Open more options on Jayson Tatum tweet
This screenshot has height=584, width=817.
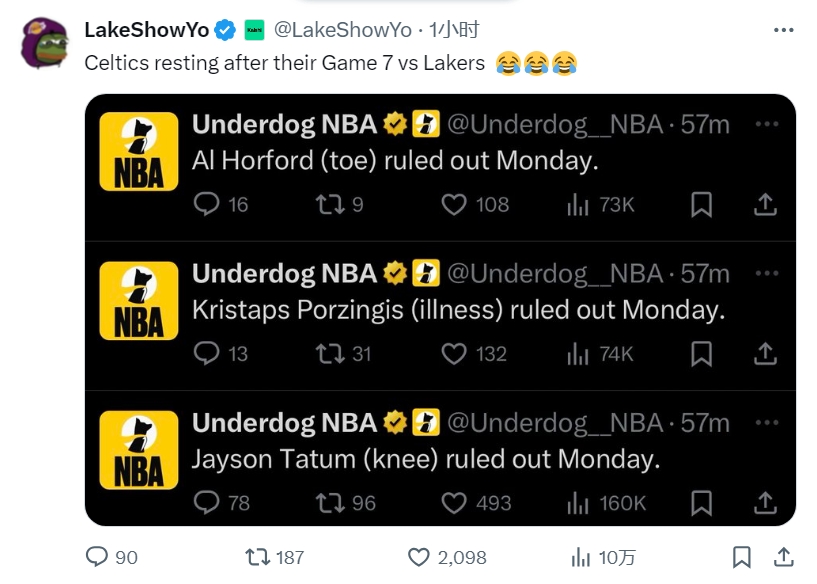coord(766,422)
